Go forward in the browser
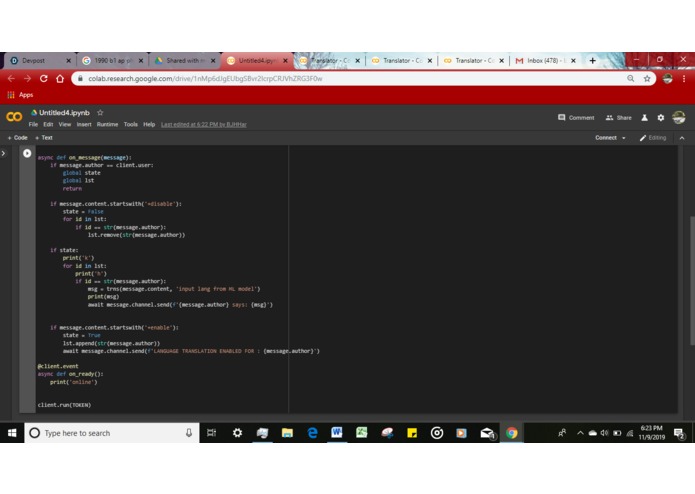The width and height of the screenshot is (695, 494). [x=27, y=78]
